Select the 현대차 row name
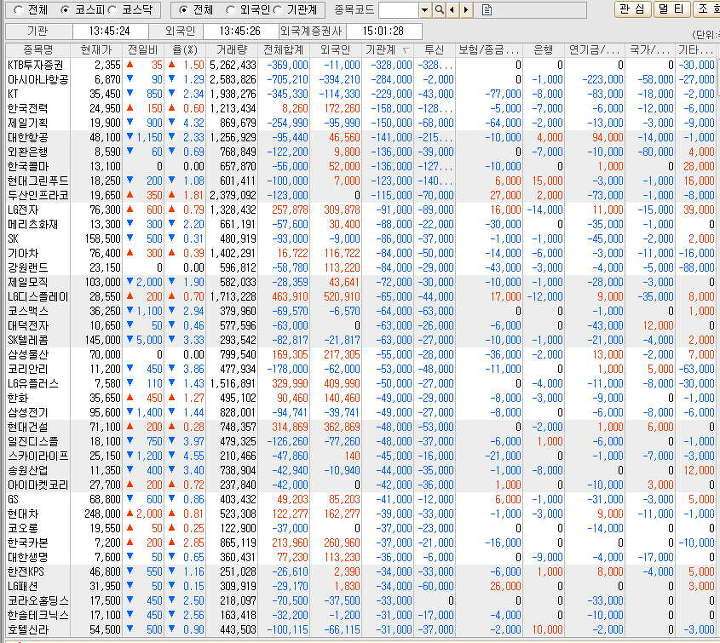720x643 pixels. (x=23, y=513)
